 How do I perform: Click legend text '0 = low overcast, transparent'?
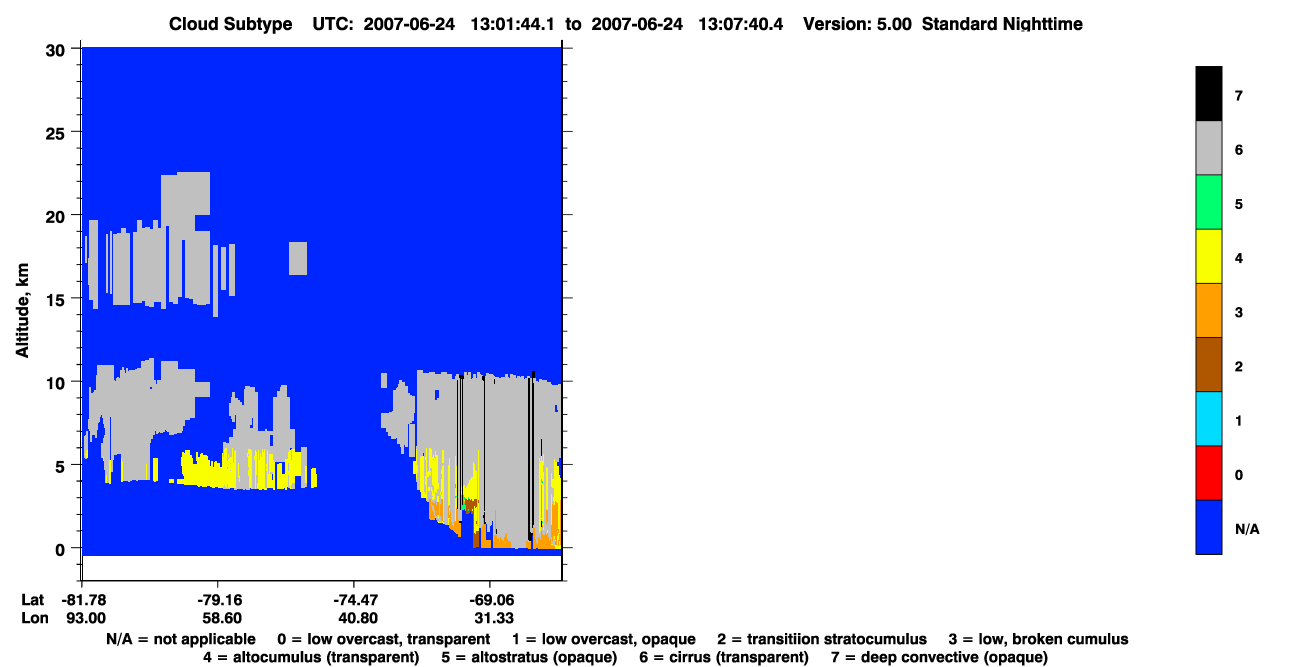coord(383,639)
